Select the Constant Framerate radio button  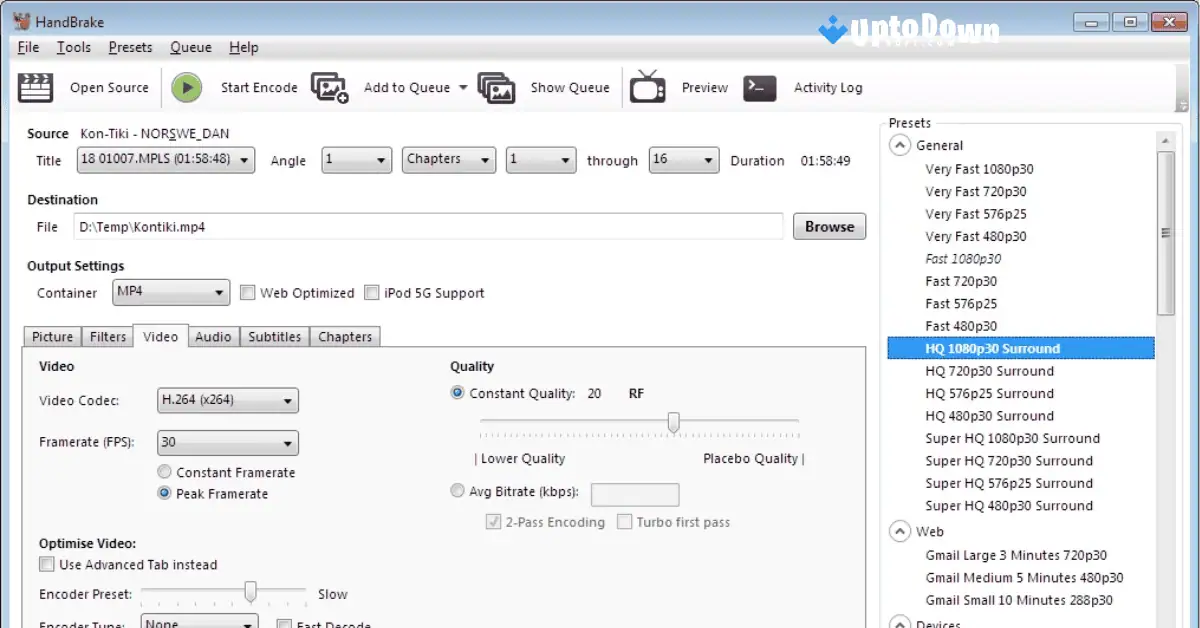(x=163, y=472)
